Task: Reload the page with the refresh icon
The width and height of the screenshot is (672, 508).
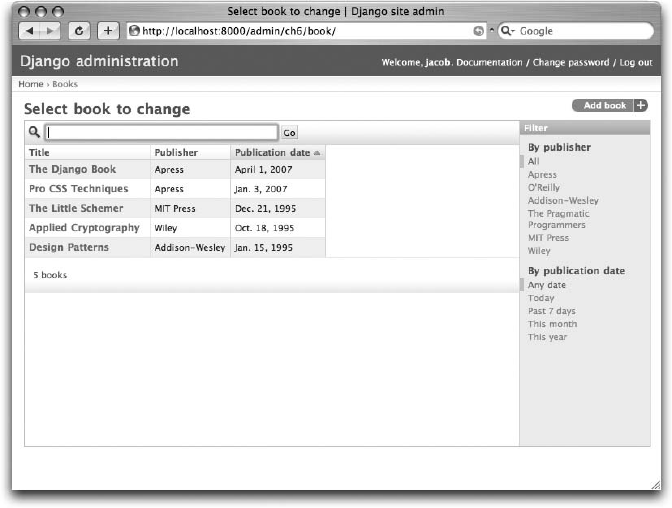Action: 79,31
